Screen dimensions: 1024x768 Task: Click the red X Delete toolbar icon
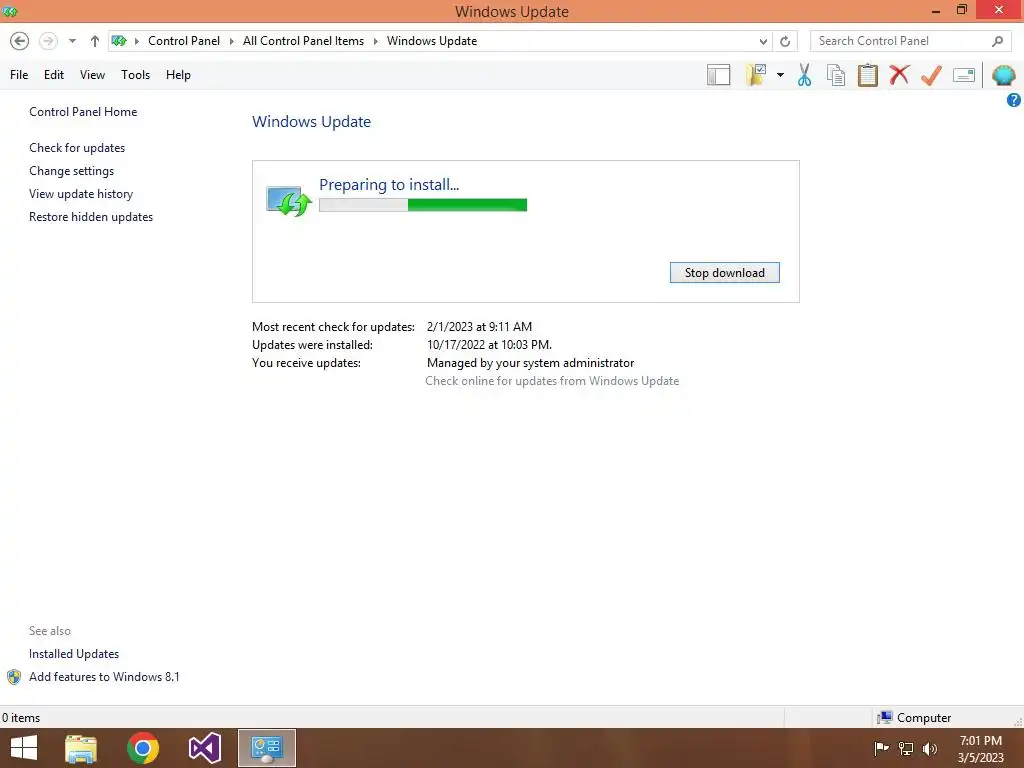(x=899, y=74)
